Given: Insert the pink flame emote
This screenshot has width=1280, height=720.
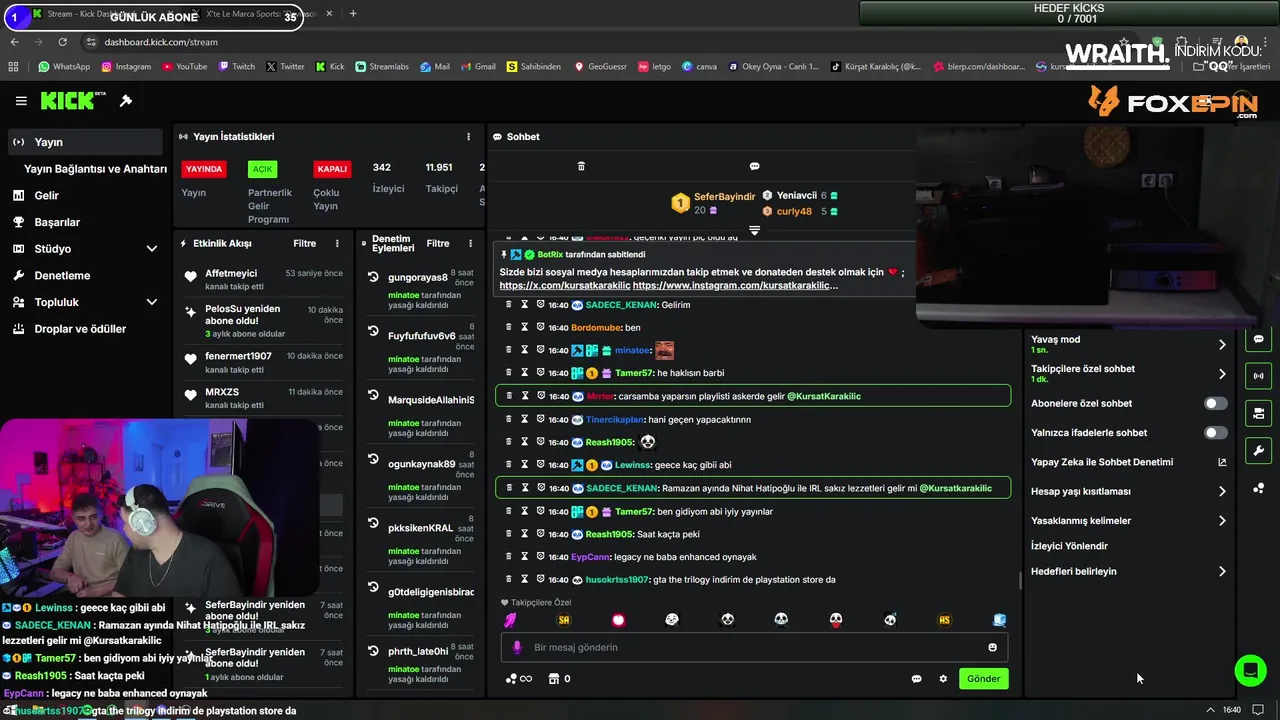Looking at the screenshot, I should pyautogui.click(x=510, y=620).
